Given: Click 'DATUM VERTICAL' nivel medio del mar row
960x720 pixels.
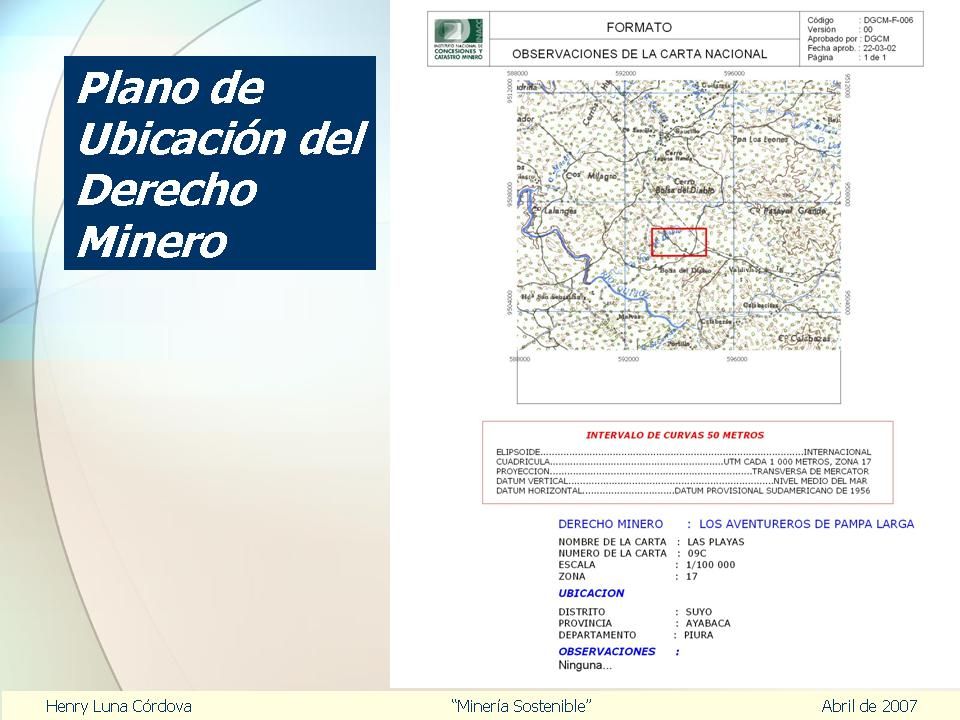Looking at the screenshot, I should (681, 481).
